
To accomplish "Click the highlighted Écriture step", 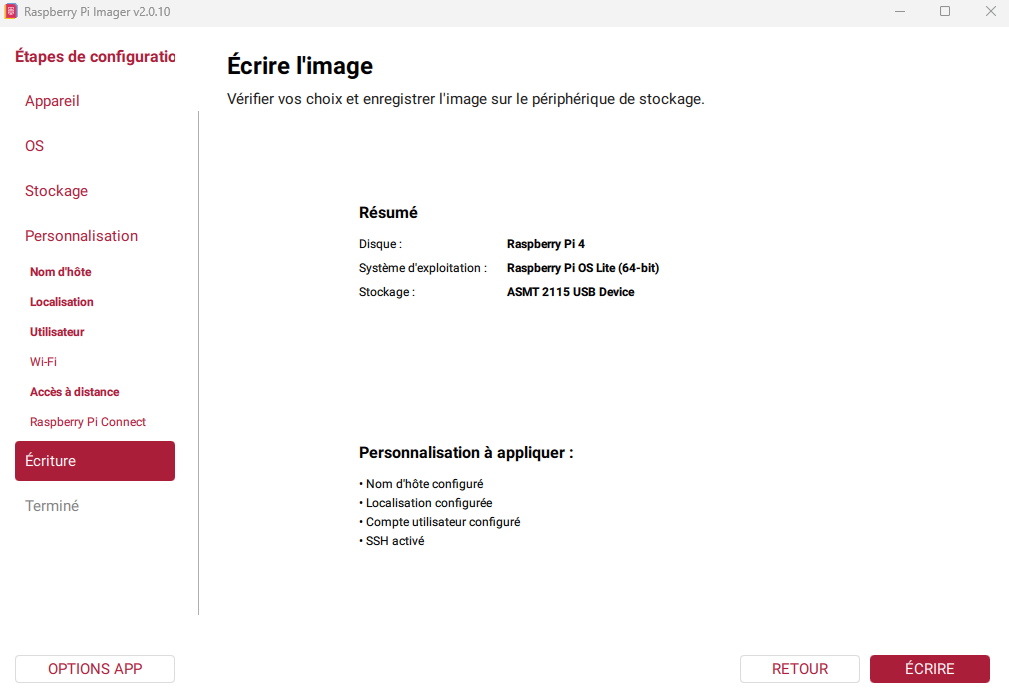I will (x=95, y=461).
